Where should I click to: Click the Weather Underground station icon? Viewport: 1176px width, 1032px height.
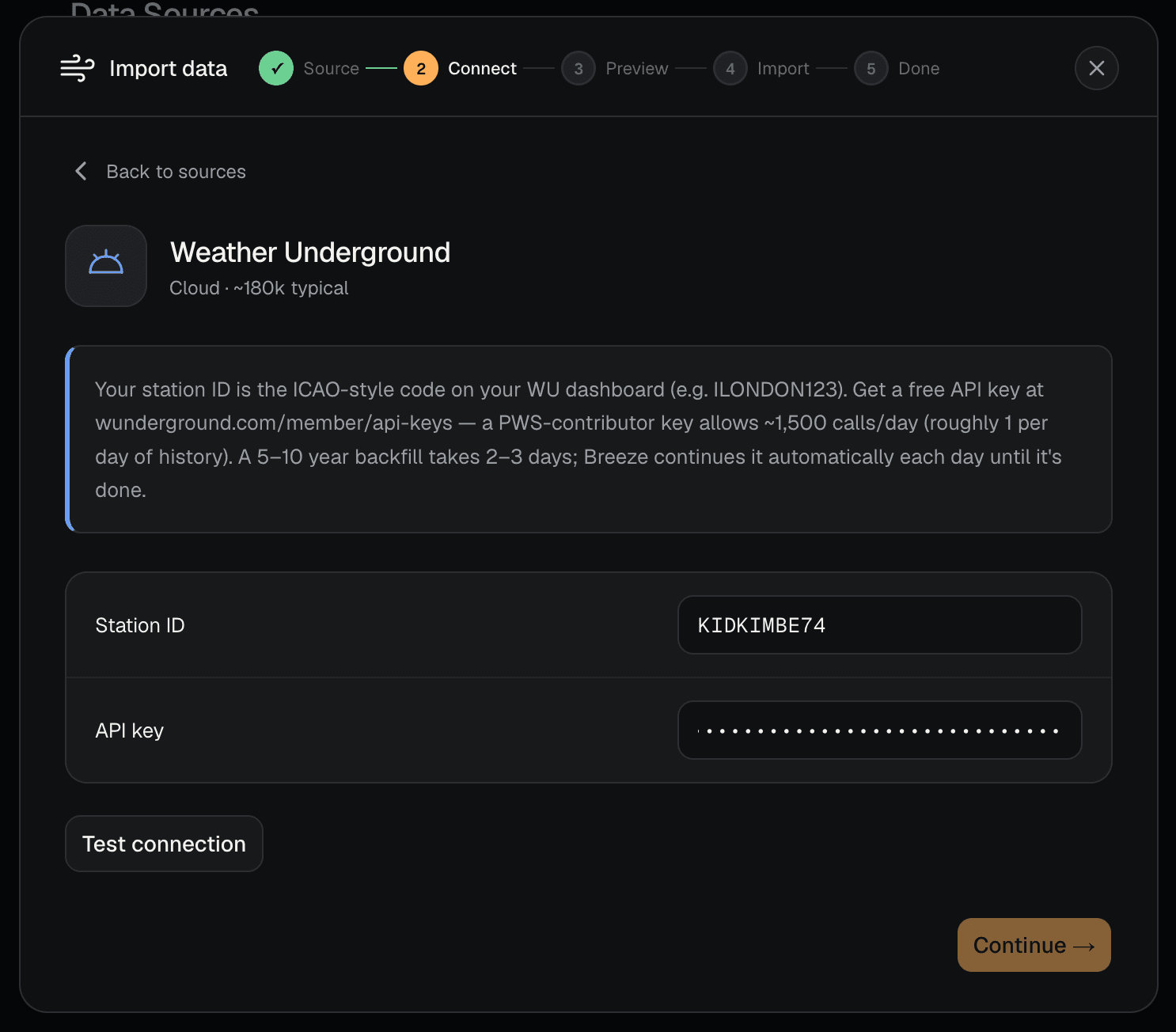[106, 266]
